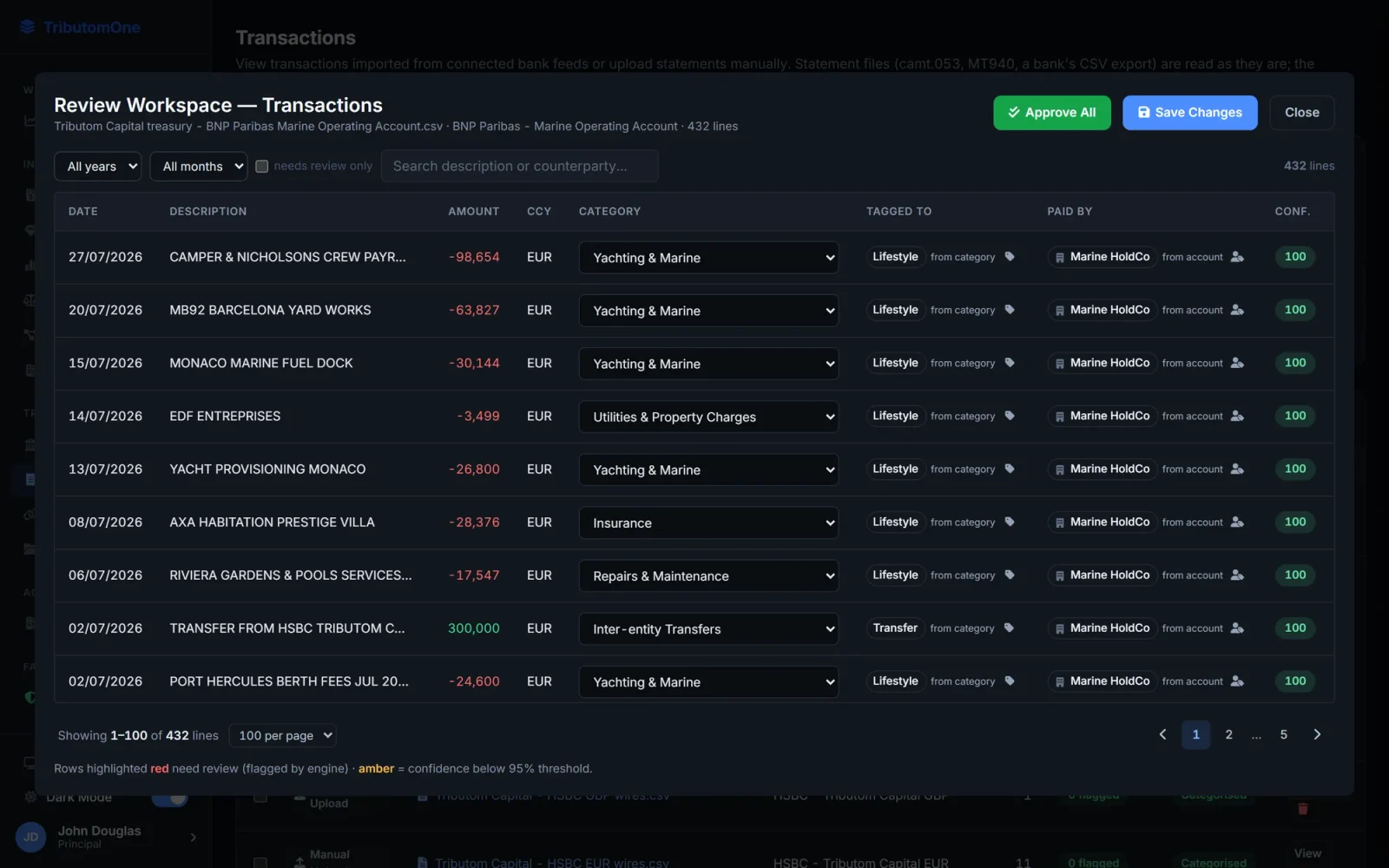Change category for EDF ENTREPRISES row
The width and height of the screenshot is (1389, 868).
click(x=708, y=417)
